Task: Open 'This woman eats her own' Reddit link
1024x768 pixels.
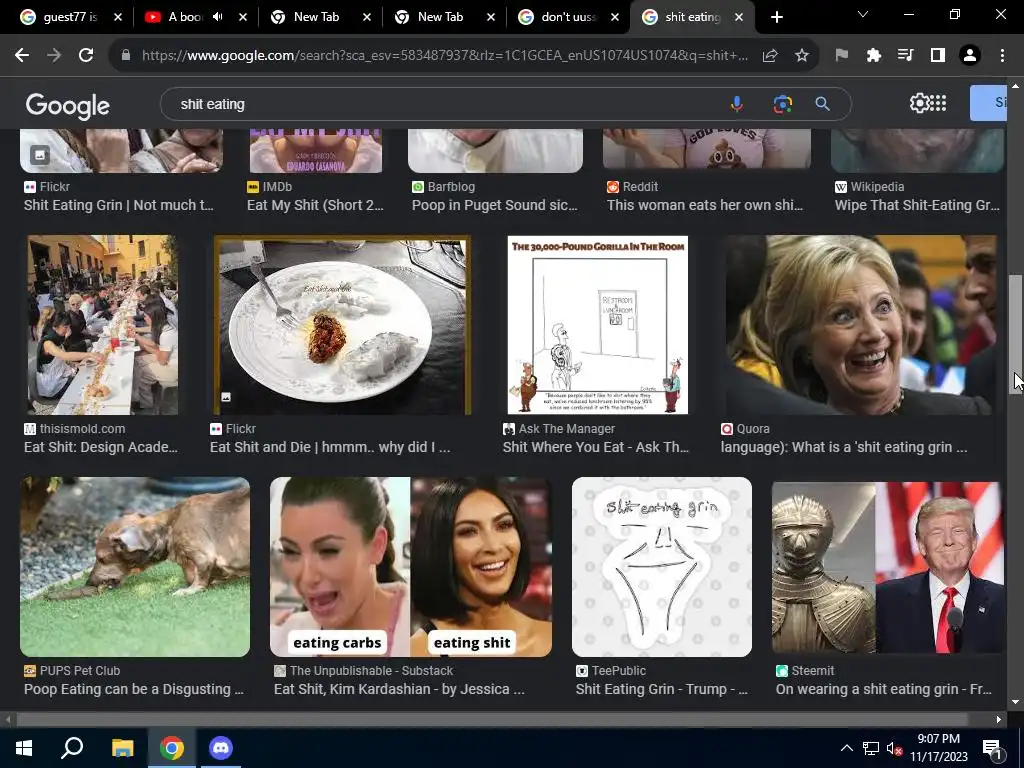Action: click(705, 205)
